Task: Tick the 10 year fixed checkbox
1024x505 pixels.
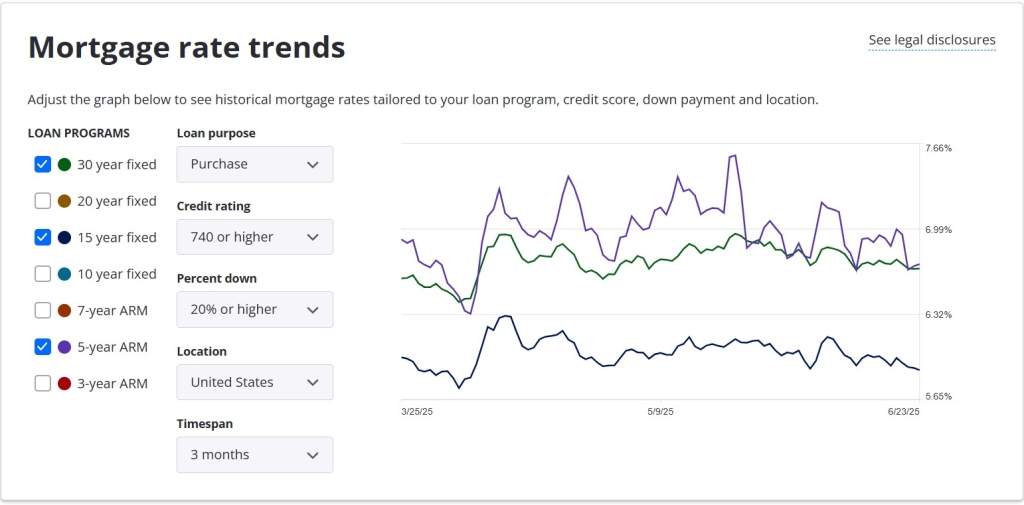Action: tap(42, 274)
